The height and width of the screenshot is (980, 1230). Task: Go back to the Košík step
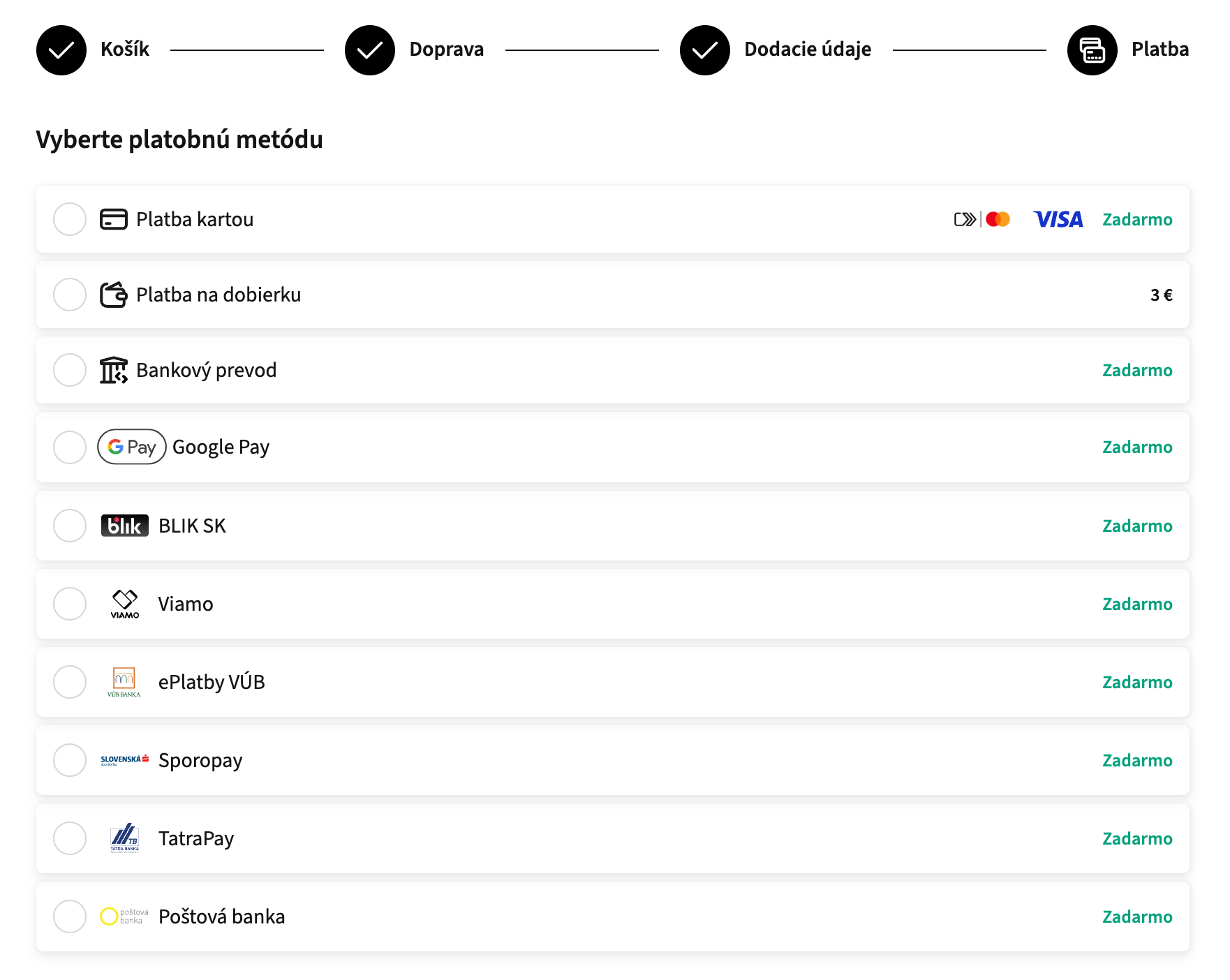[61, 50]
